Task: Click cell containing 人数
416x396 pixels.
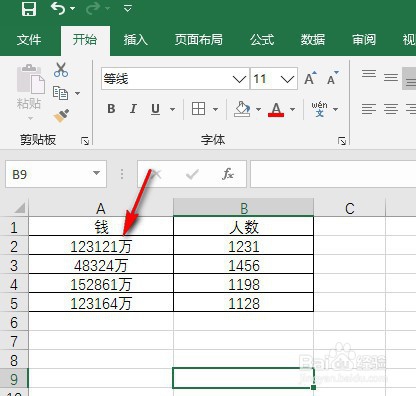Action: click(x=244, y=227)
